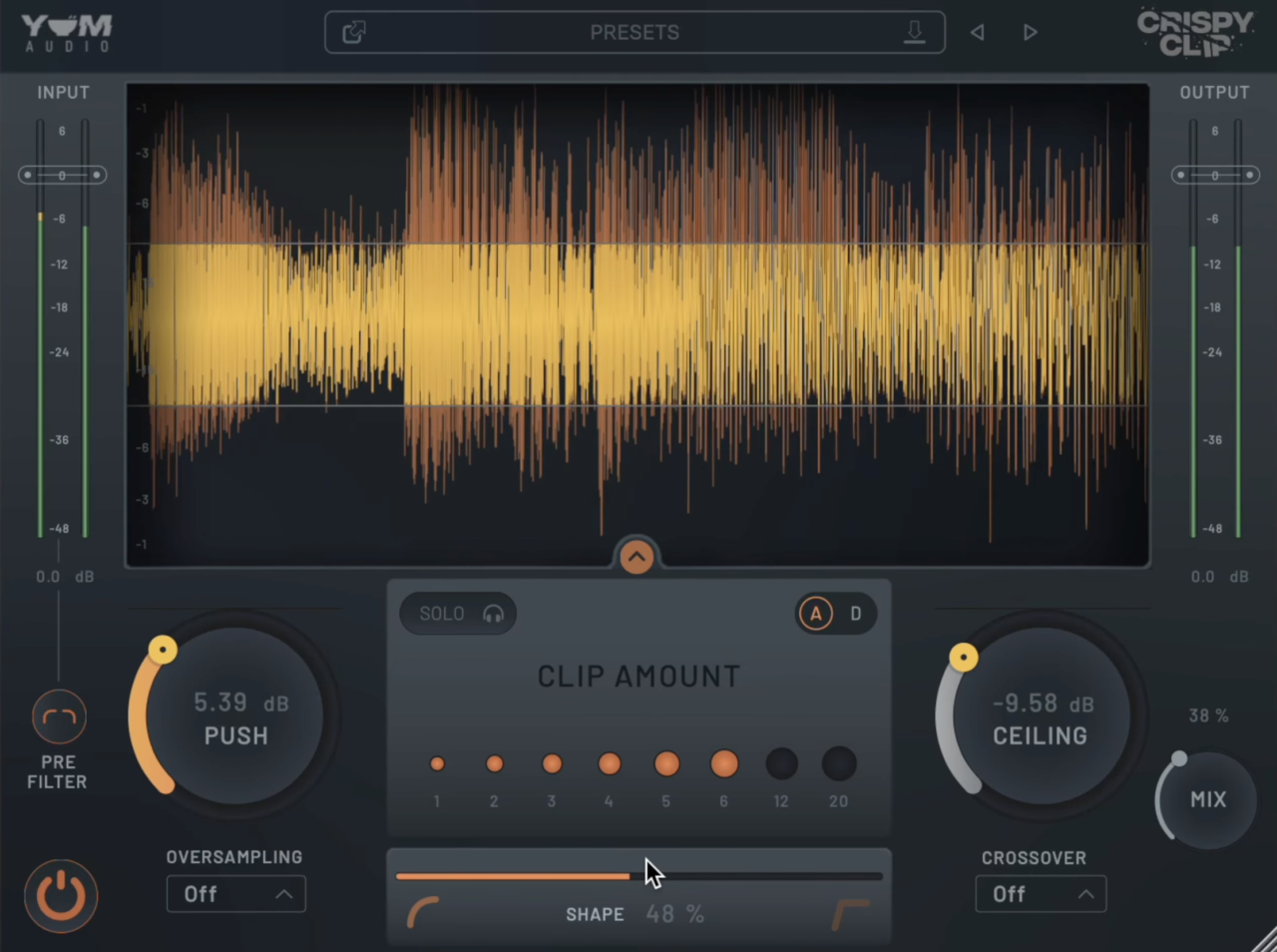
Task: Enable Solo headphone monitoring
Action: 459,614
